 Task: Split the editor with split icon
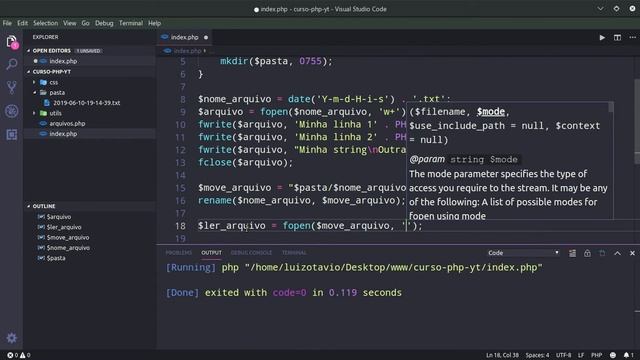[617, 38]
